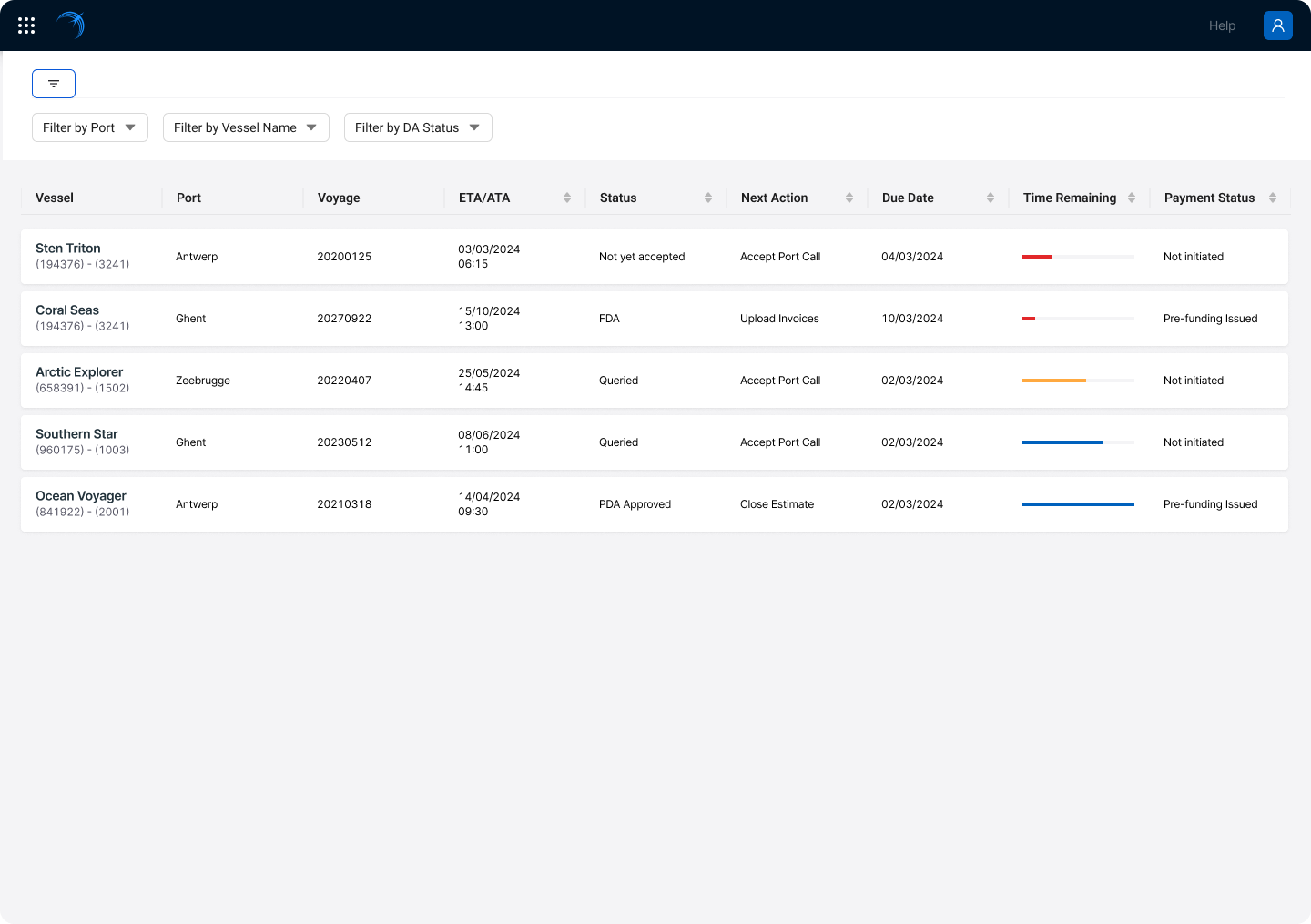Click Antwerp port in Ocean Voyager row
The image size is (1311, 924).
197,504
